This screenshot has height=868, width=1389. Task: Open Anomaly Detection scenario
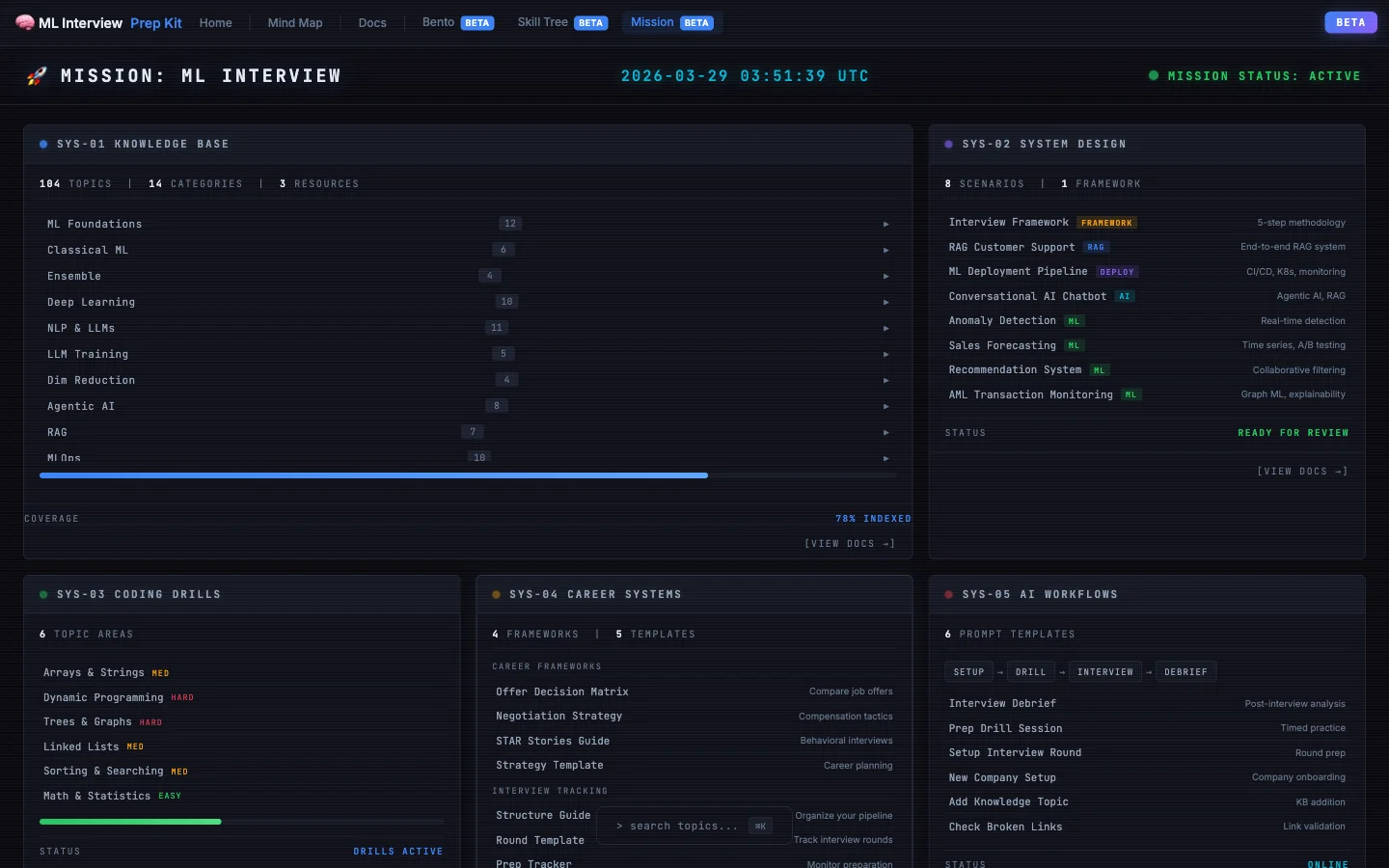coord(1147,321)
